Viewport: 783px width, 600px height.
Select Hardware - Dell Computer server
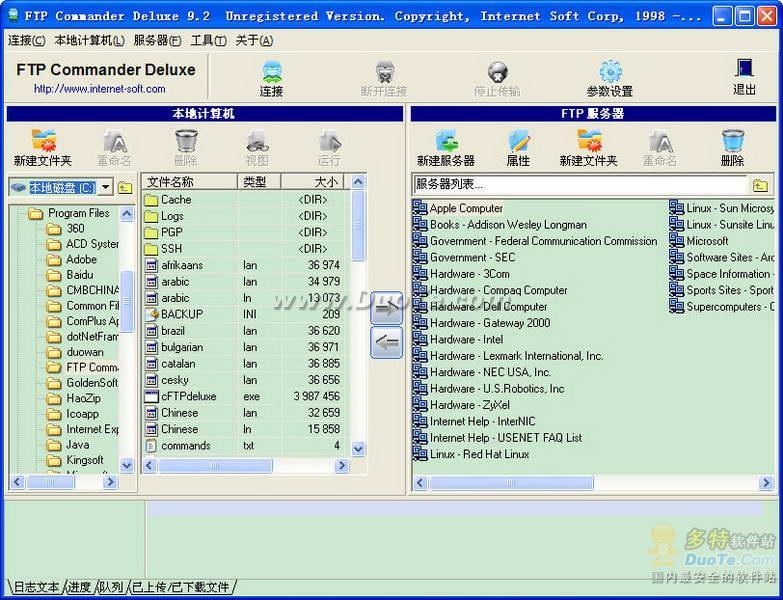pyautogui.click(x=479, y=306)
